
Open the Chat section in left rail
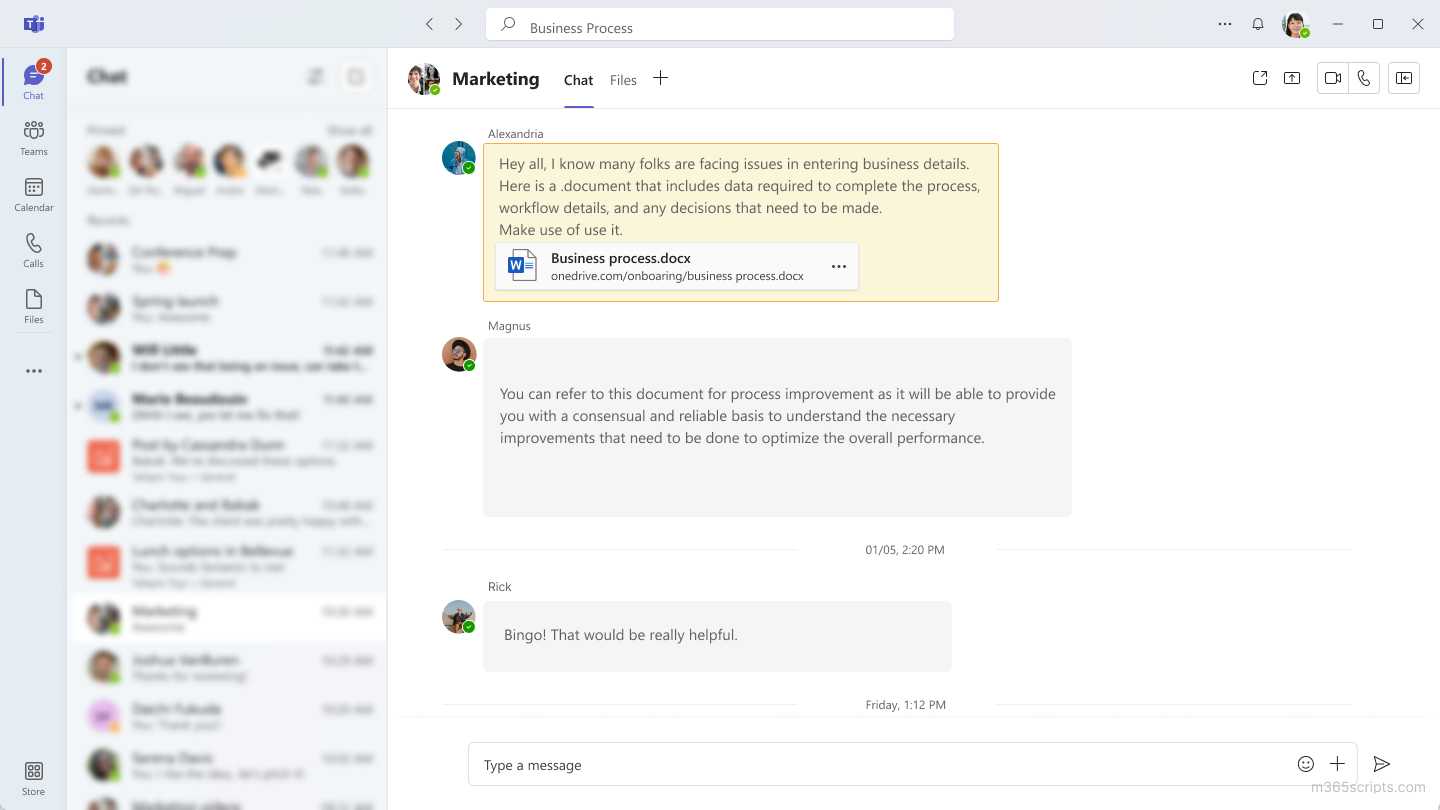click(33, 81)
